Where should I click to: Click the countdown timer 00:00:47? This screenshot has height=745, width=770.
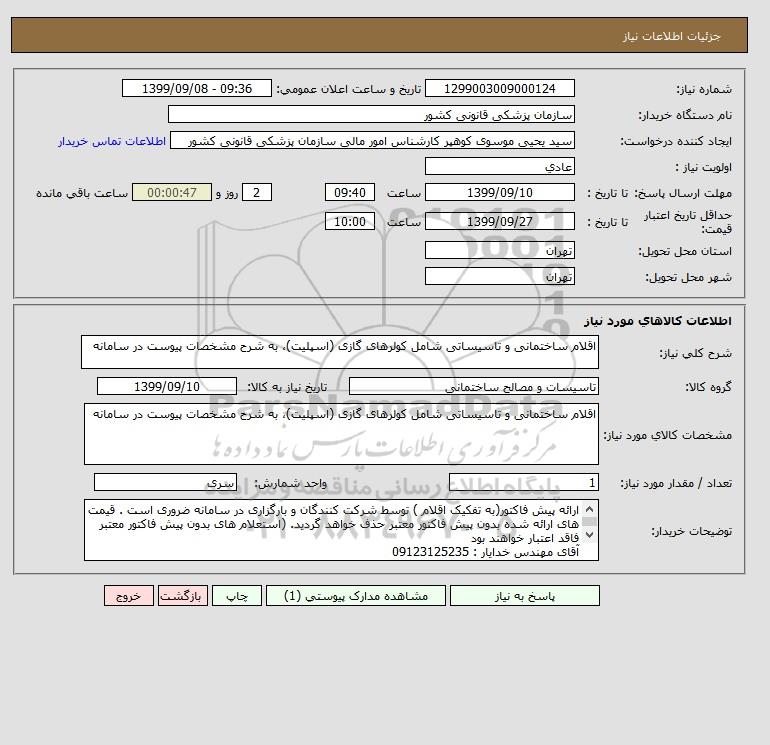[x=172, y=193]
